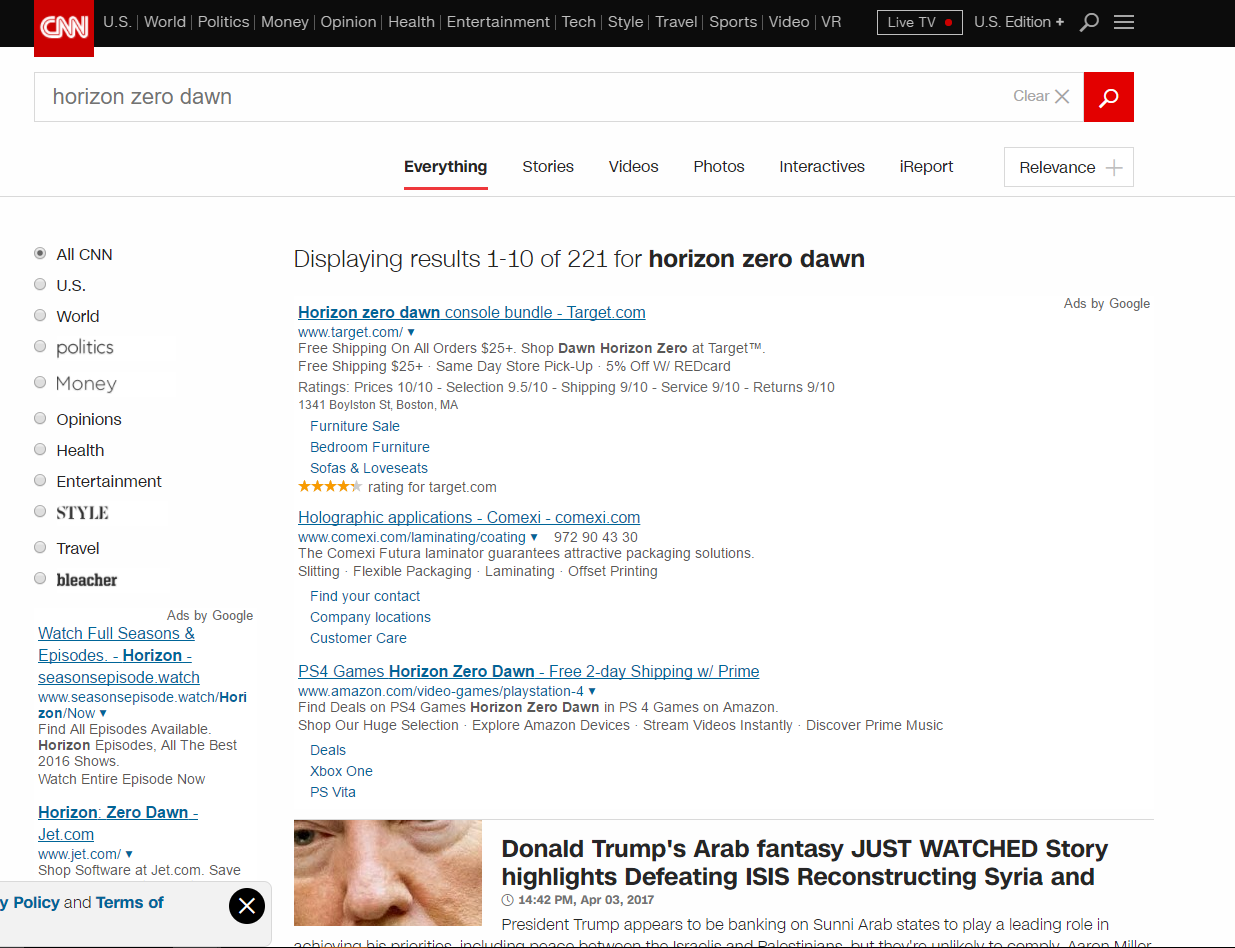Open Money in the top navigation
1235x948 pixels.
tap(285, 22)
